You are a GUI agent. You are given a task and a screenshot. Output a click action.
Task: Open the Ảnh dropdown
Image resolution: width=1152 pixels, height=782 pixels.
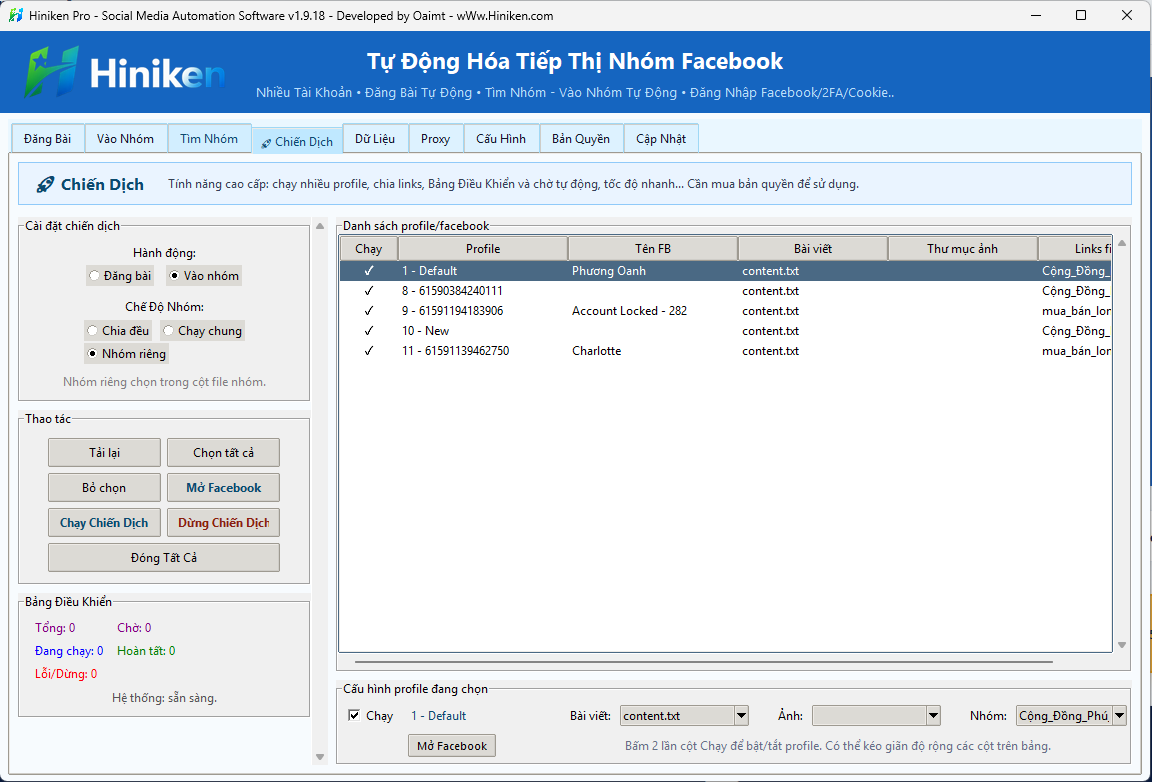click(933, 715)
